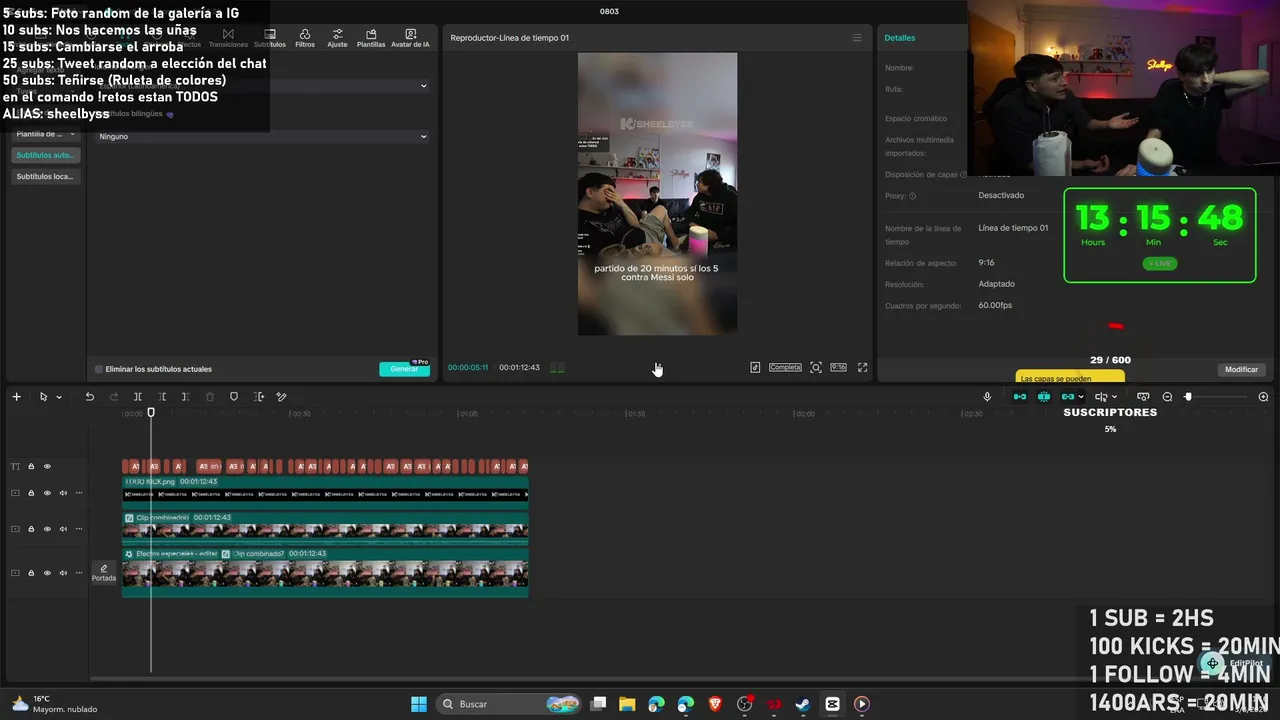Click the delete-left trim icon
Screen dimensions: 1280x720
(162, 397)
